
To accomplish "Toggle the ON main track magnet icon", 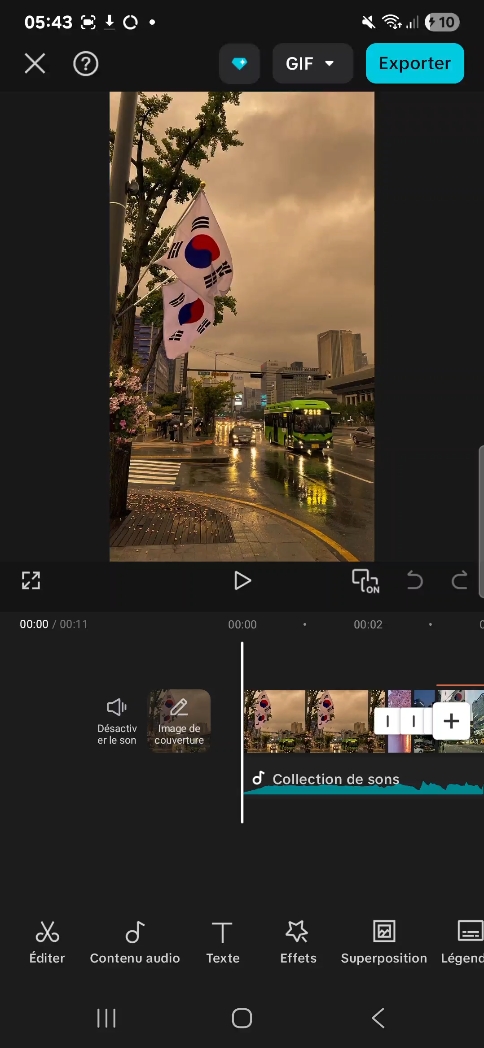I will (x=365, y=581).
